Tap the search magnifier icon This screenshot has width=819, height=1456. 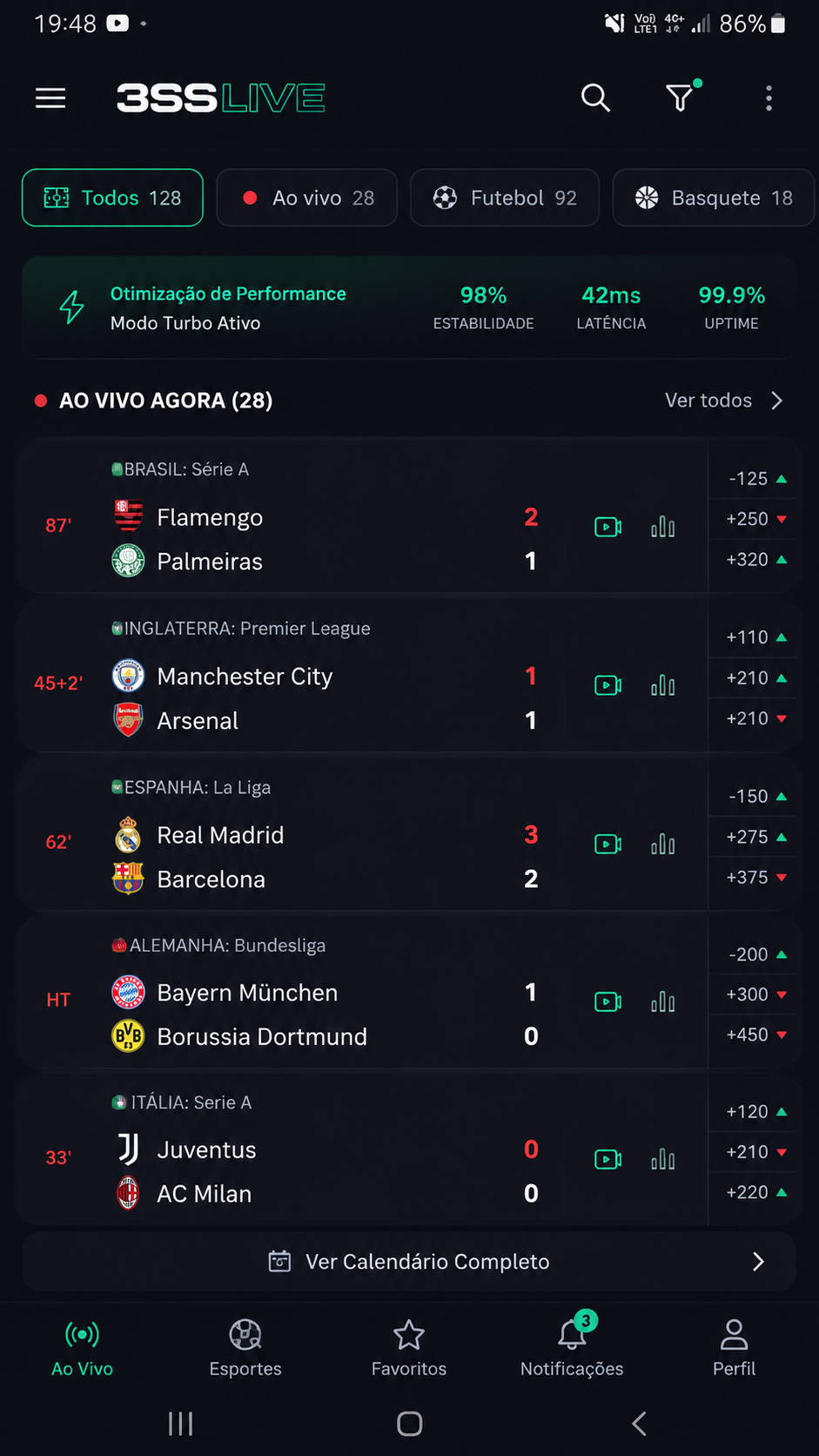[x=595, y=98]
